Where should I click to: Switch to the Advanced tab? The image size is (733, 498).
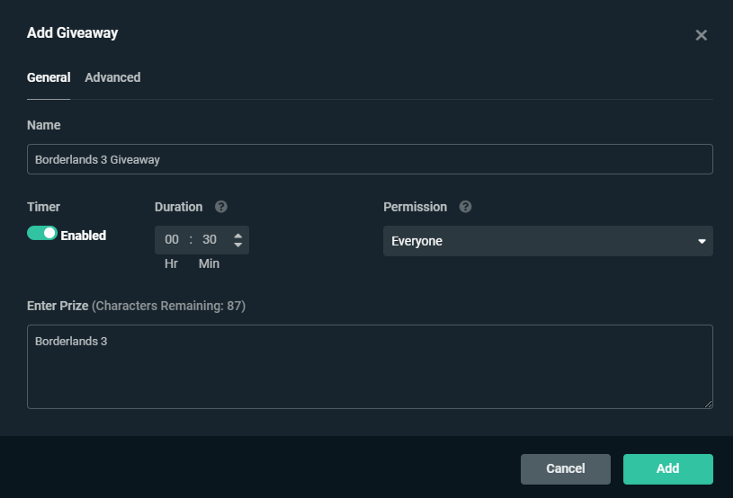112,77
